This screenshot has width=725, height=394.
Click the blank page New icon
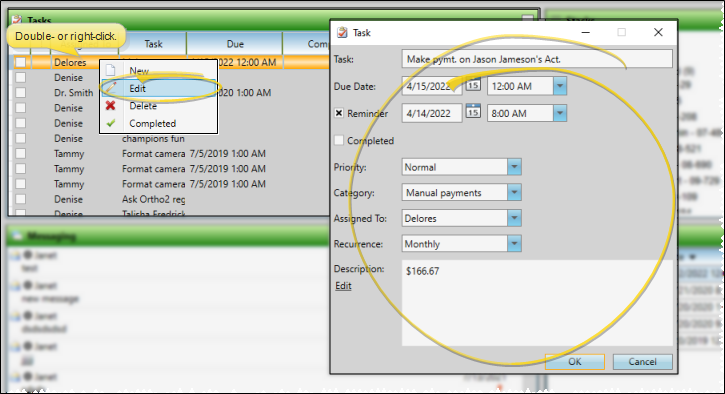(x=111, y=71)
